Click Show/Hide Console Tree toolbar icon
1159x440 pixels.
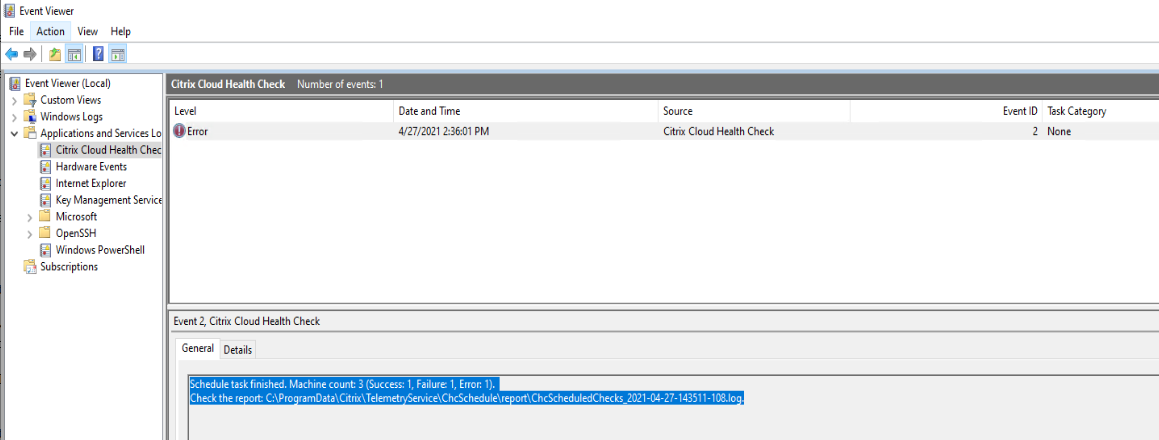tap(74, 54)
